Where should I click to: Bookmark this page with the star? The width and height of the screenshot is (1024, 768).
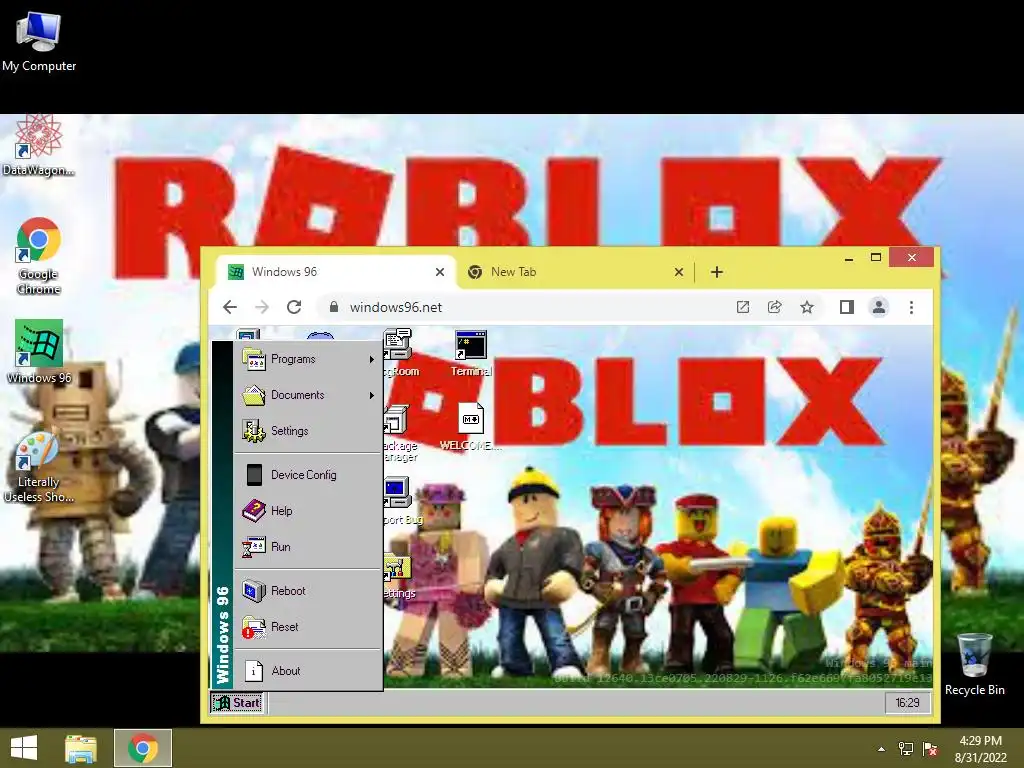[x=807, y=307]
